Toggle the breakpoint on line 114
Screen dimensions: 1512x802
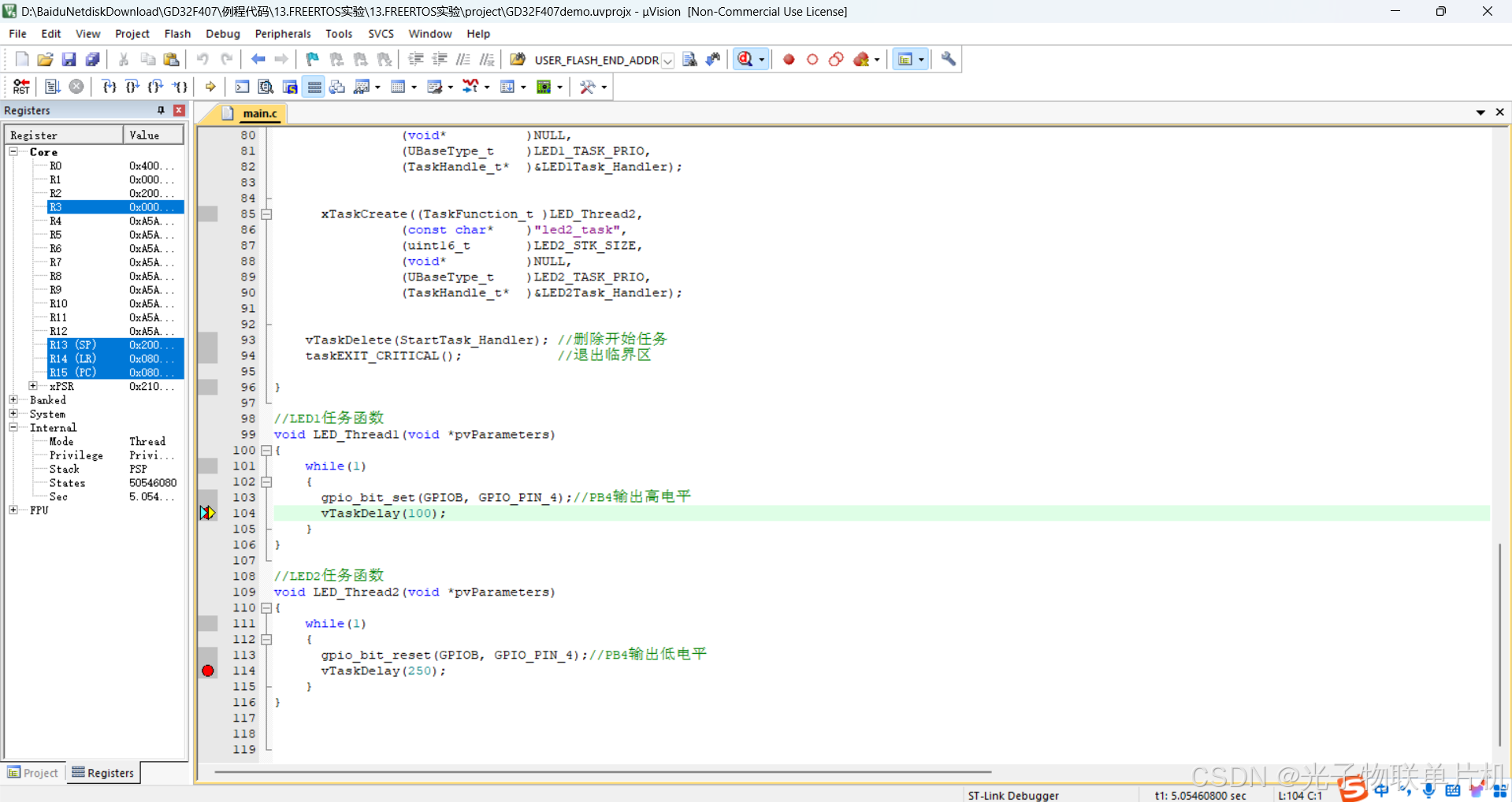click(x=208, y=670)
